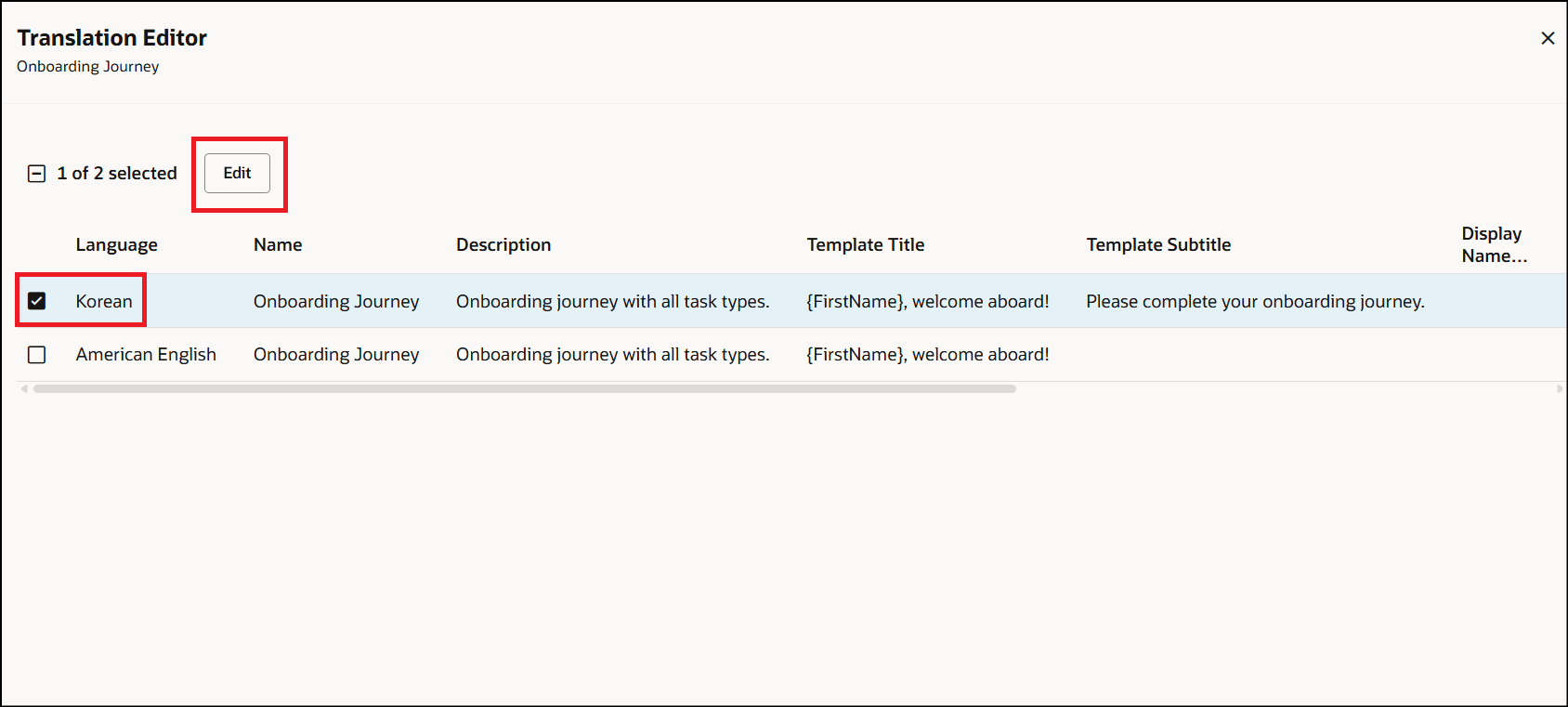1568x707 pixels.
Task: Select the American English row
Action: click(x=146, y=354)
